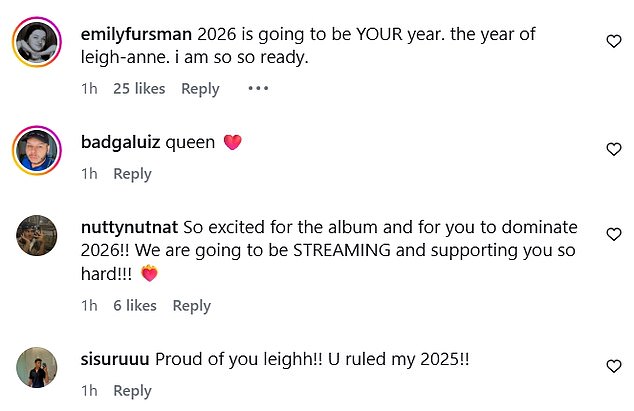
Task: Click the 1h timestamp on sisuruuu's comment
Action: coord(89,391)
